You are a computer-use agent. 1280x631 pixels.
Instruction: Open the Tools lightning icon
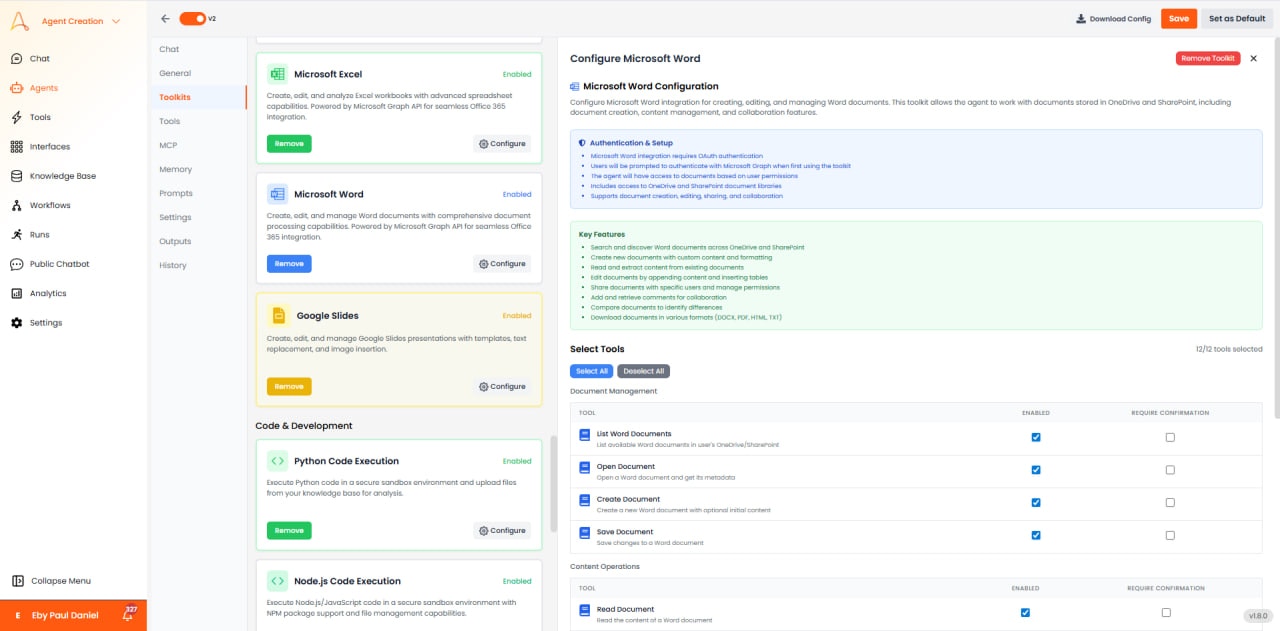[x=17, y=117]
